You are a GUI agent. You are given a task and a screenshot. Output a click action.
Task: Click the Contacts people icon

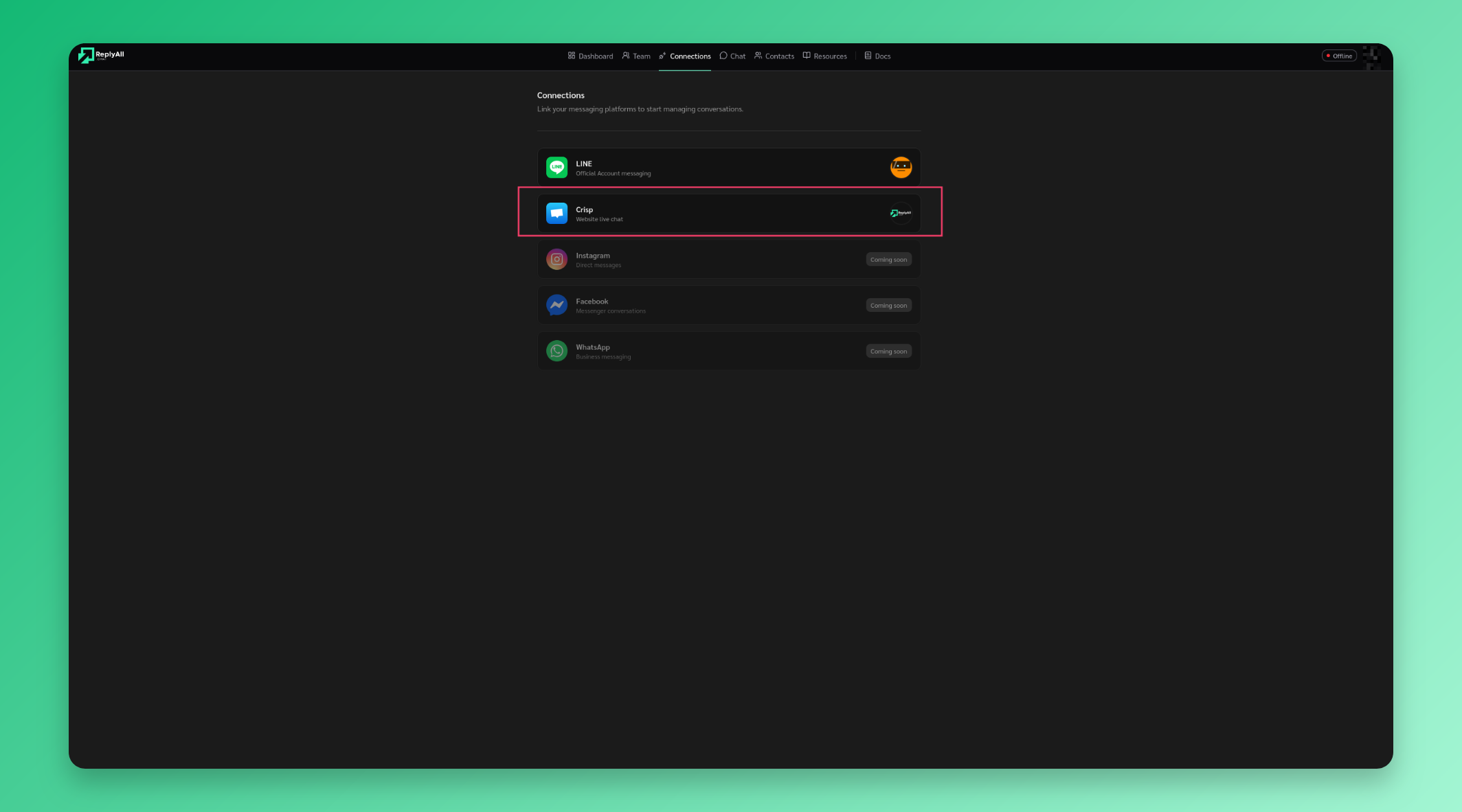point(758,56)
